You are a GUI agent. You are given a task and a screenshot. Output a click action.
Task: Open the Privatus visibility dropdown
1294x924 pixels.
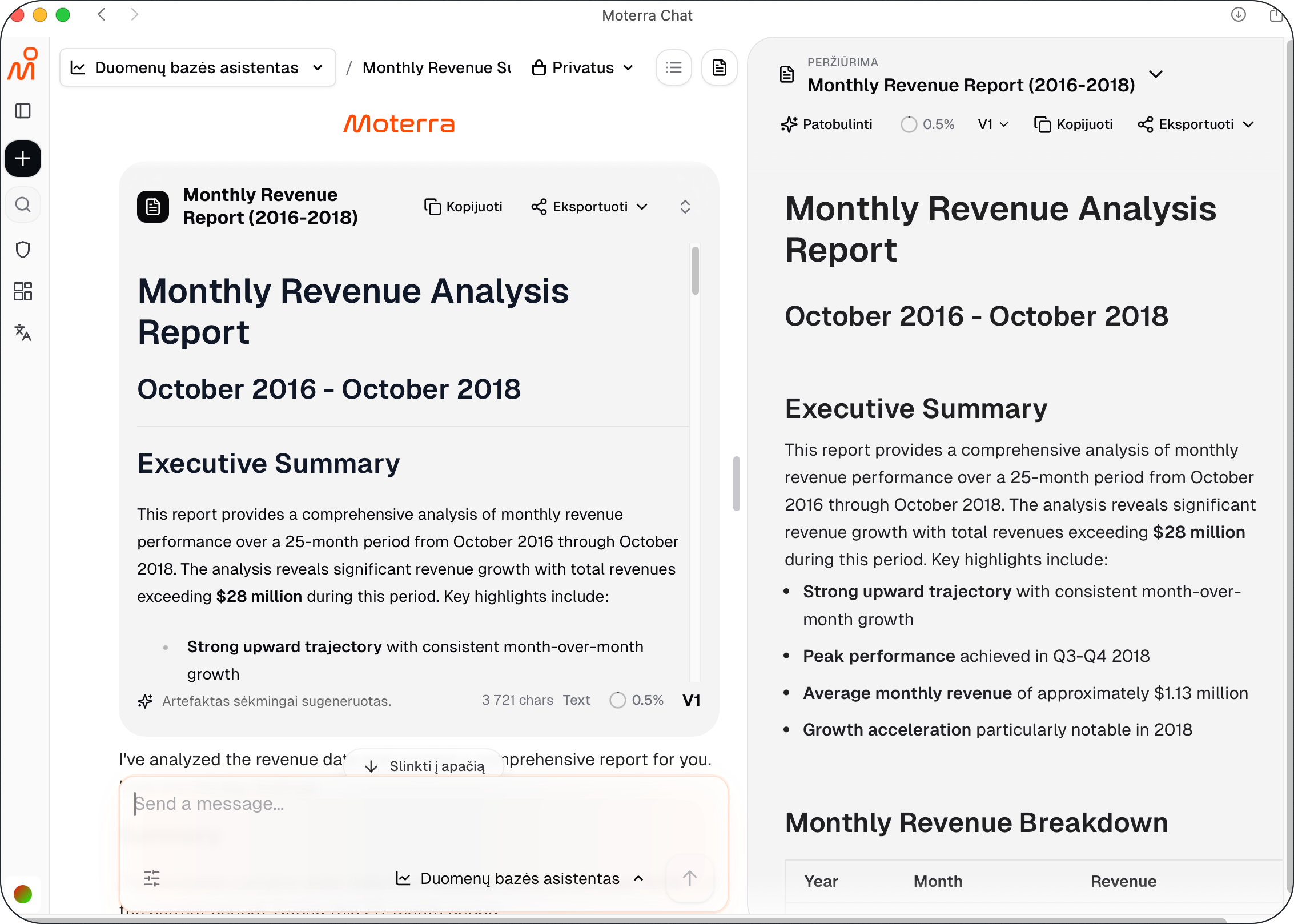[582, 67]
